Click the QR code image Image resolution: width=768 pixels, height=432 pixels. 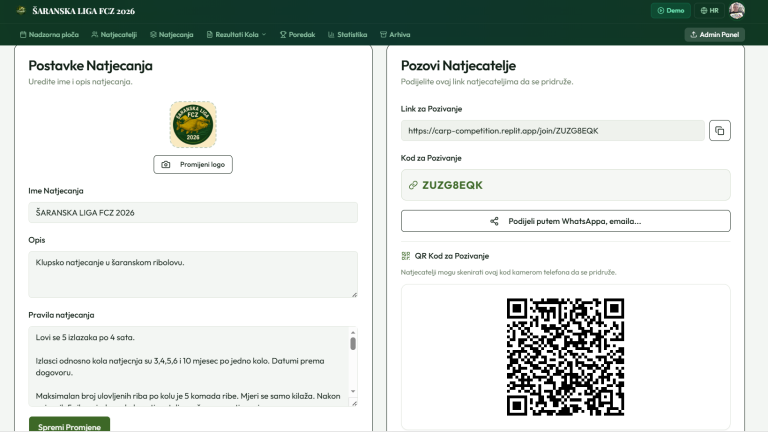565,357
